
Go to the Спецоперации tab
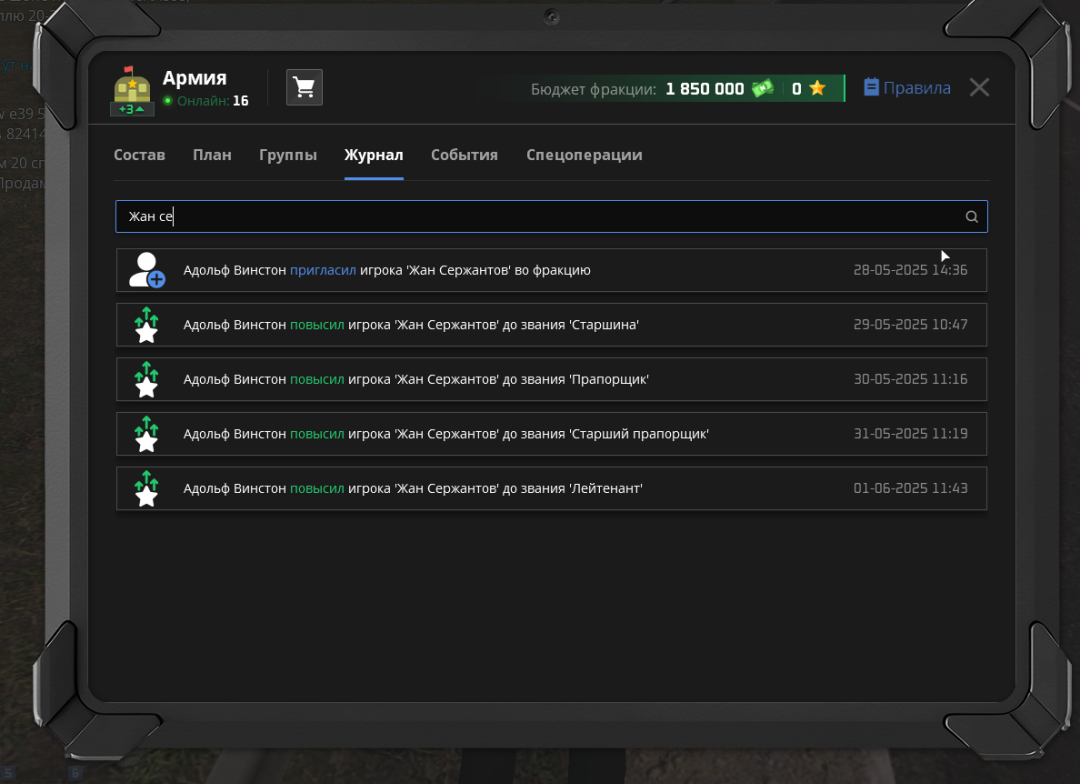coord(584,155)
